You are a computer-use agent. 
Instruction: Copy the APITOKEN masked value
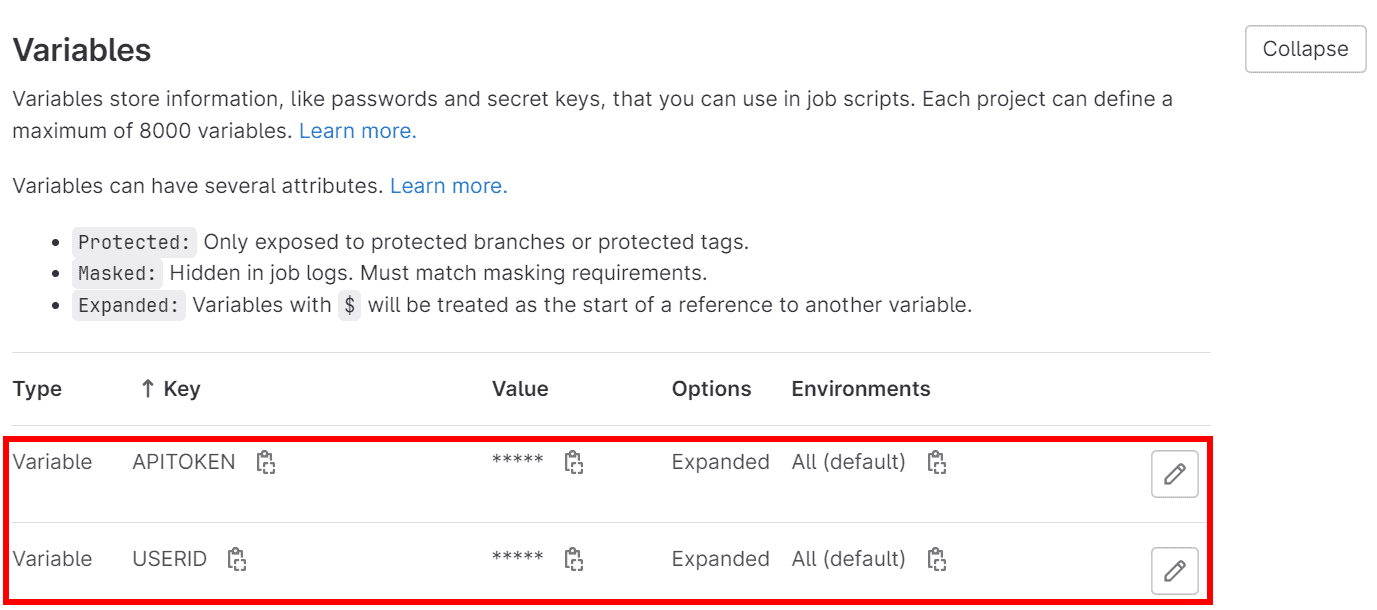[x=573, y=462]
